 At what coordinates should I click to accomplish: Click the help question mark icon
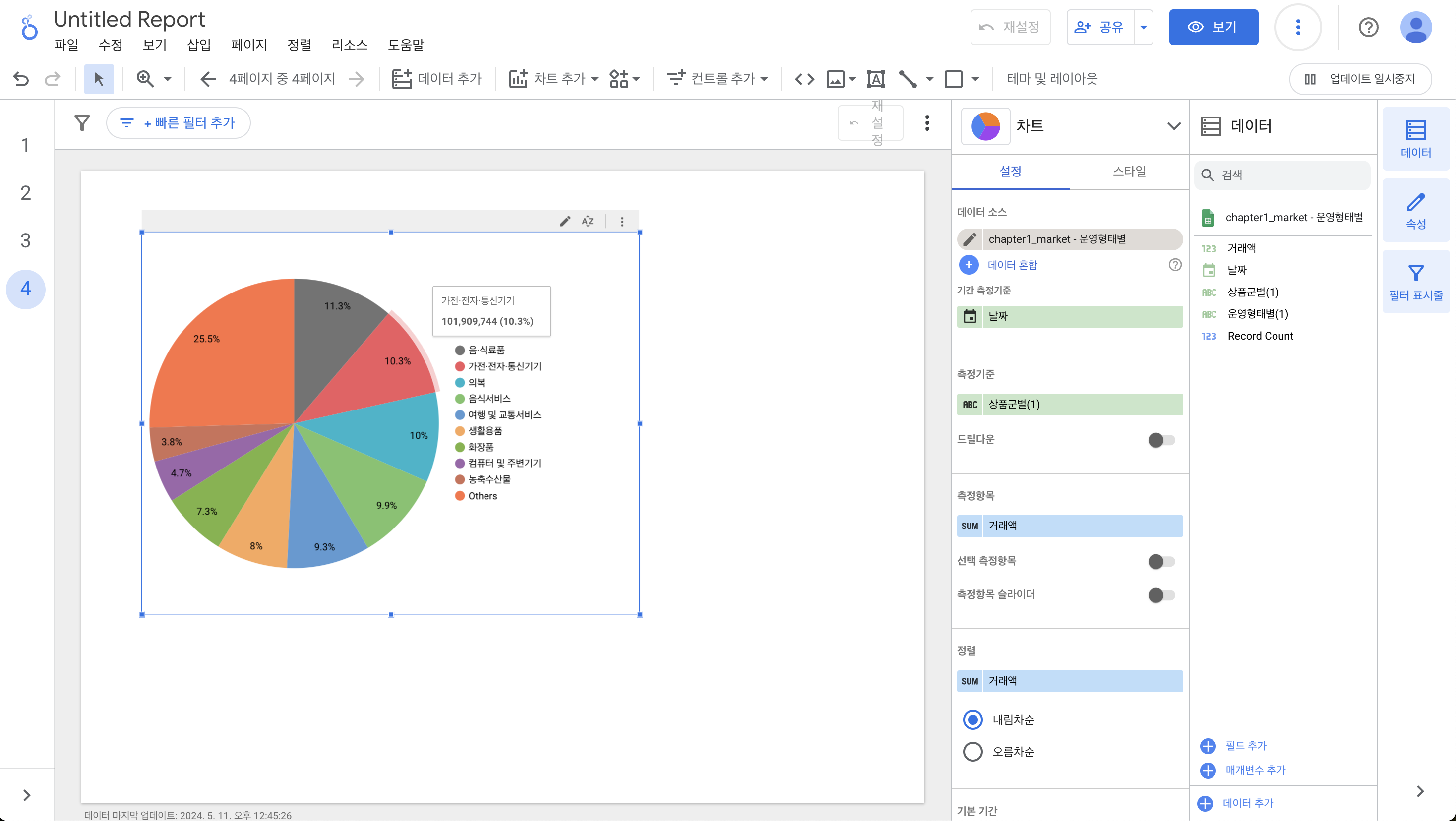pos(1368,27)
